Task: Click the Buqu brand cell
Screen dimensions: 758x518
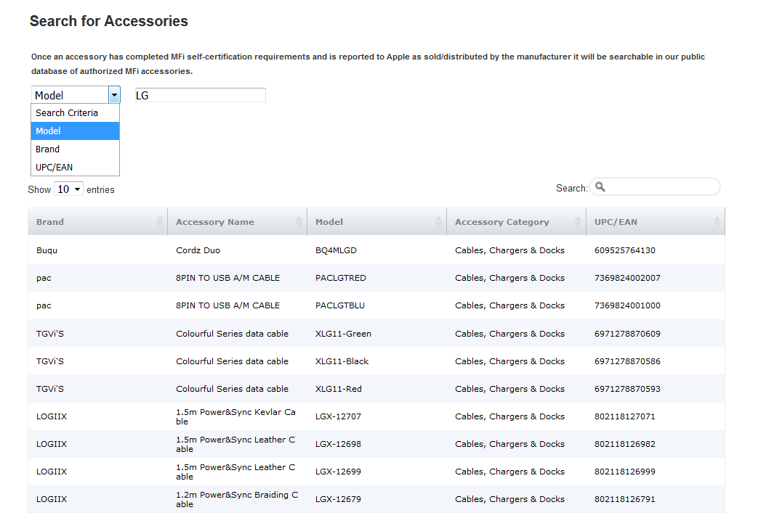Action: 46,250
